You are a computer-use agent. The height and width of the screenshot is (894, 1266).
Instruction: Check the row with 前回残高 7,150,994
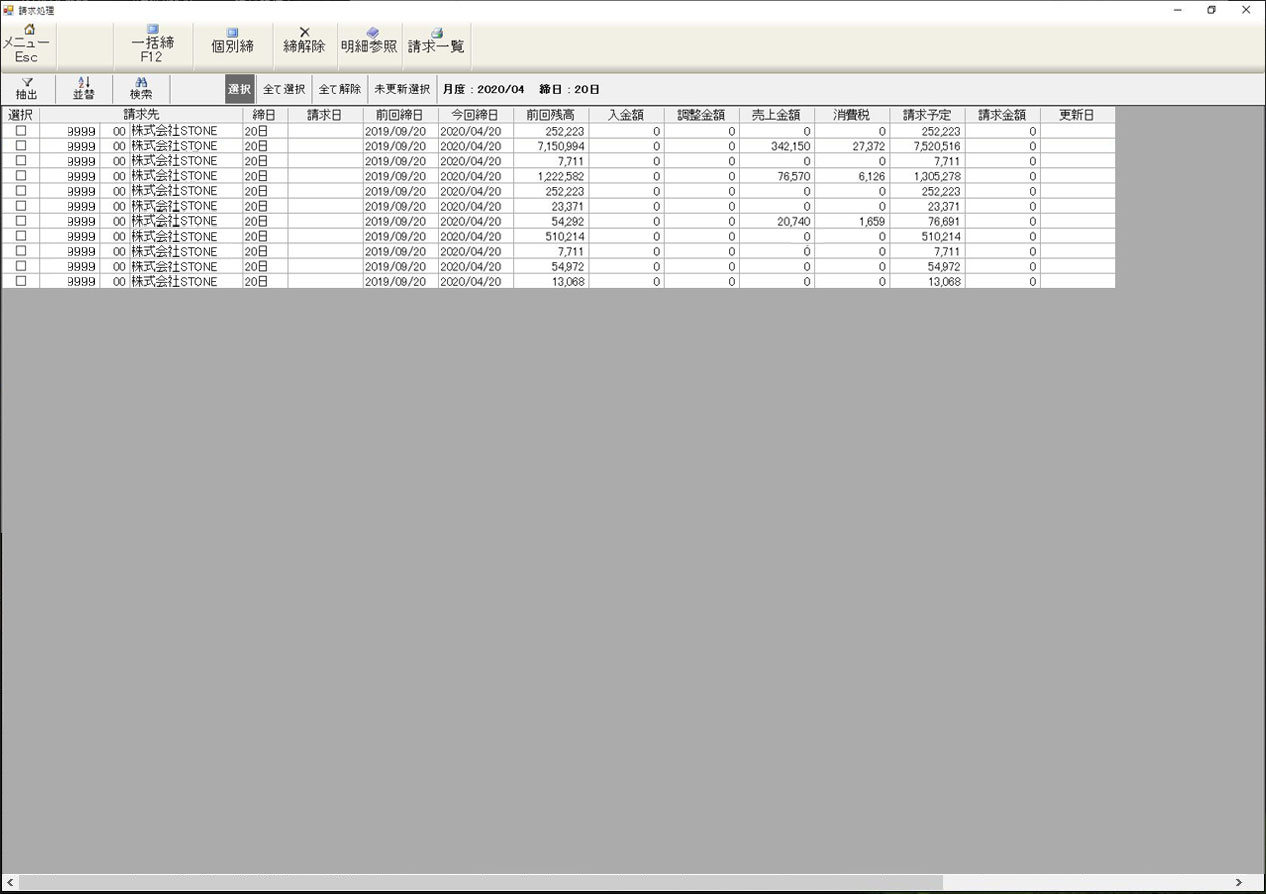(x=21, y=146)
